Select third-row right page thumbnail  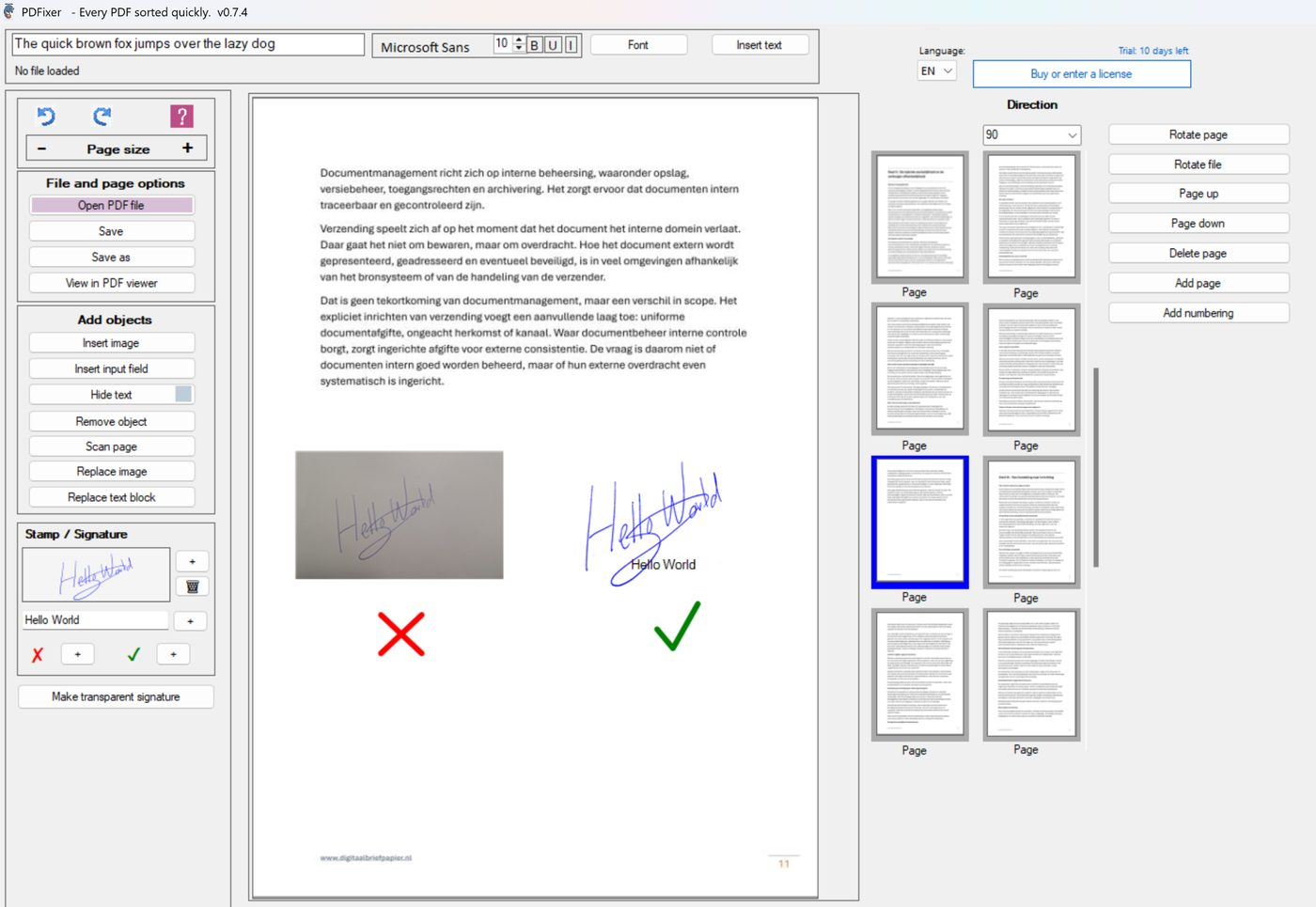tap(1031, 523)
